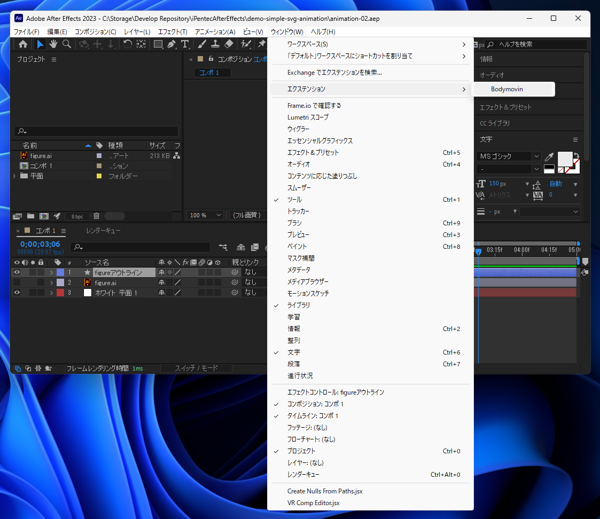Open the MS ゴシック font dropdown
The height and width of the screenshot is (519, 600).
point(509,156)
